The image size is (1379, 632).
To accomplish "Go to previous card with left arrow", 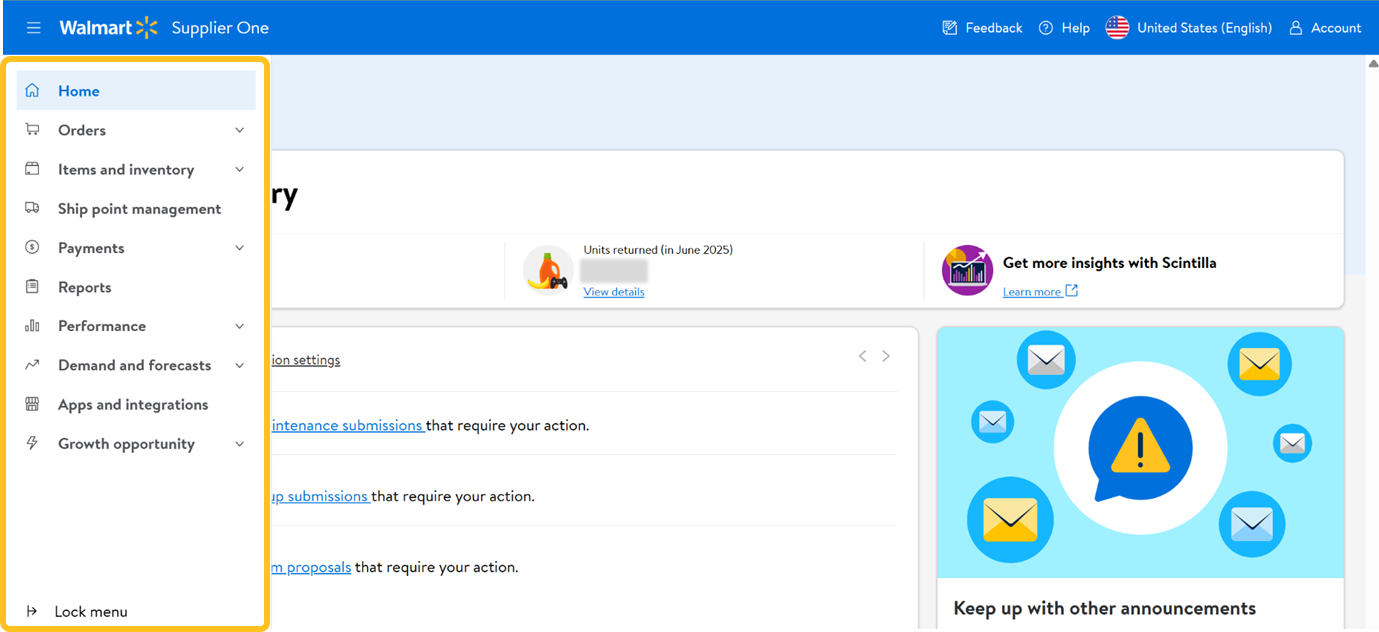I will [862, 356].
